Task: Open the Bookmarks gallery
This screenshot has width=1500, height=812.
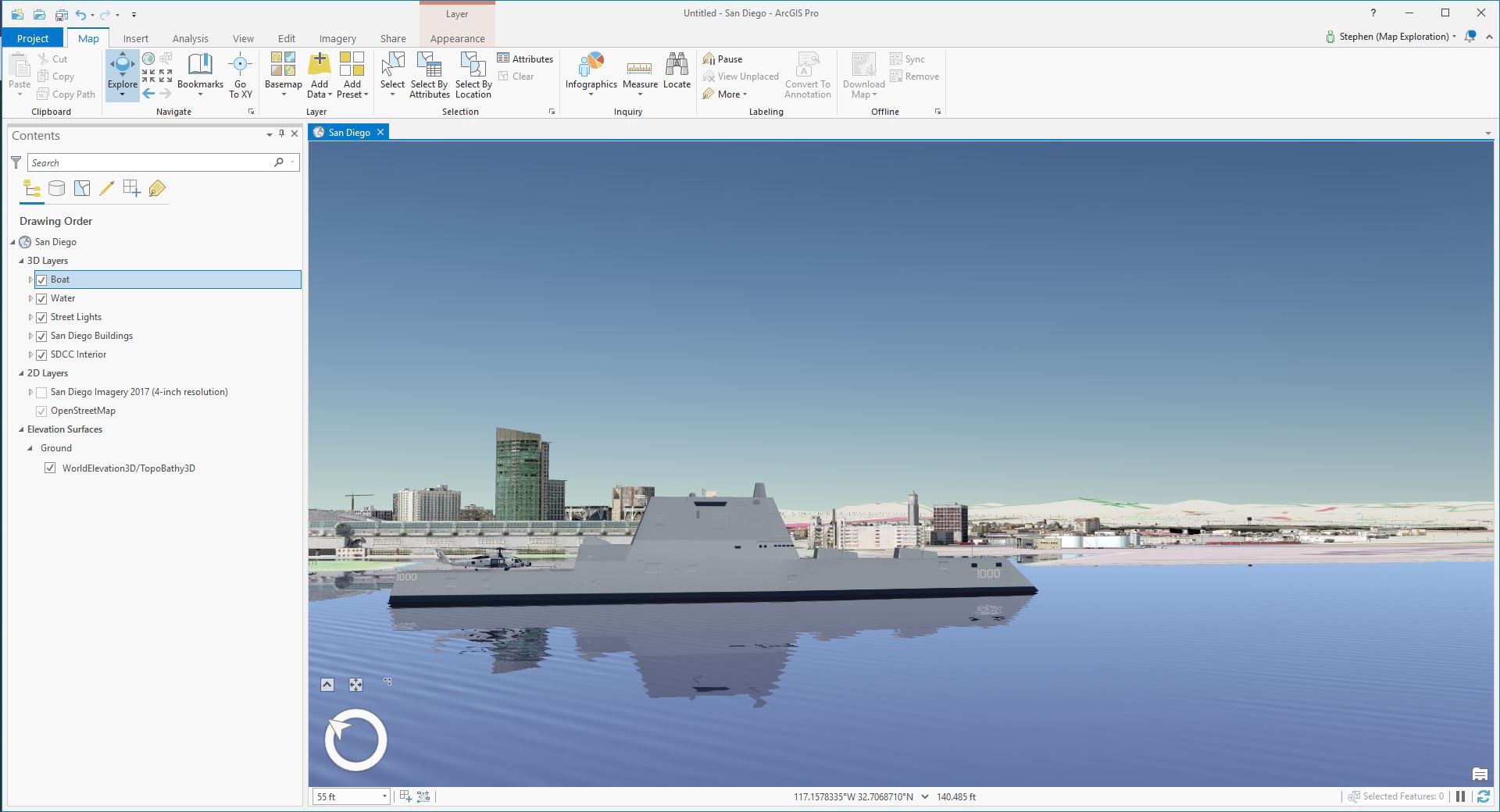Action: [200, 75]
